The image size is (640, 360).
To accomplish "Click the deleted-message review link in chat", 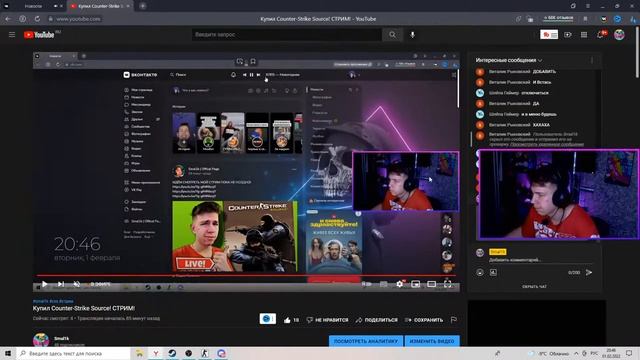I will pos(547,144).
